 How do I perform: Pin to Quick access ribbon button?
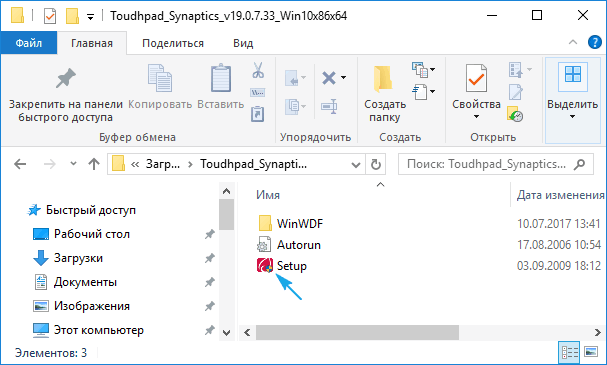pyautogui.click(x=65, y=94)
